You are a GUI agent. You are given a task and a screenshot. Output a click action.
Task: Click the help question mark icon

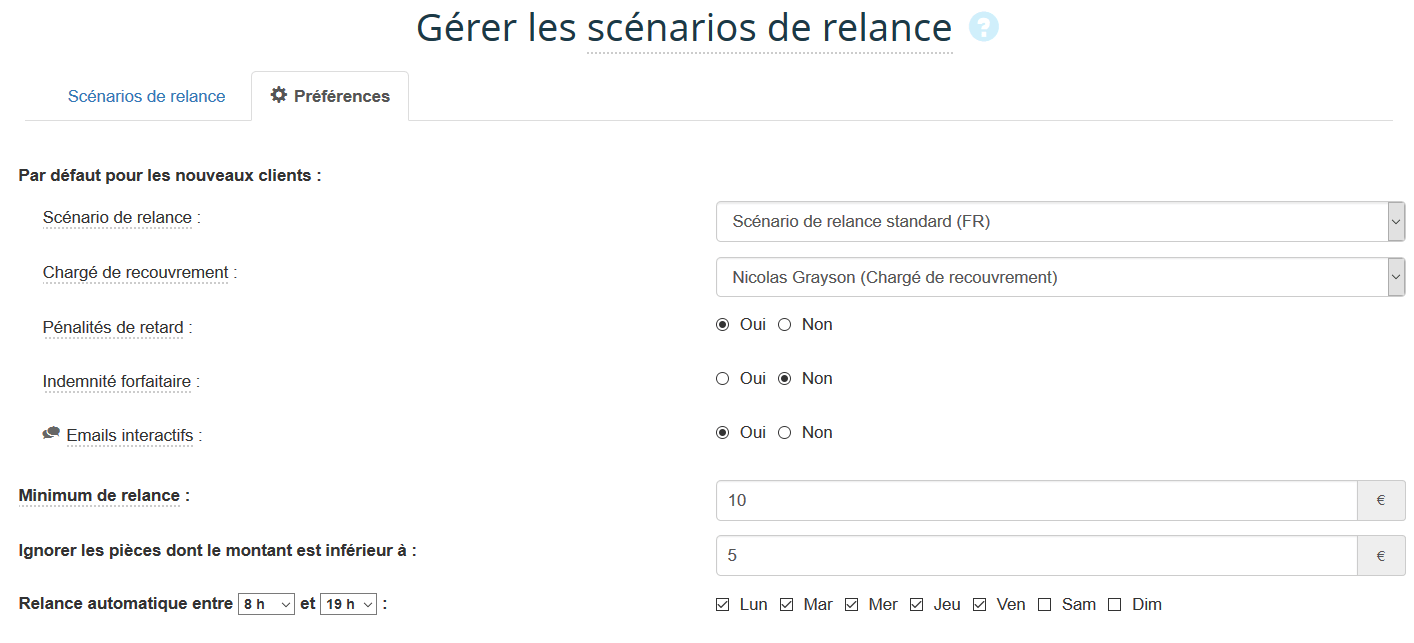coord(984,27)
